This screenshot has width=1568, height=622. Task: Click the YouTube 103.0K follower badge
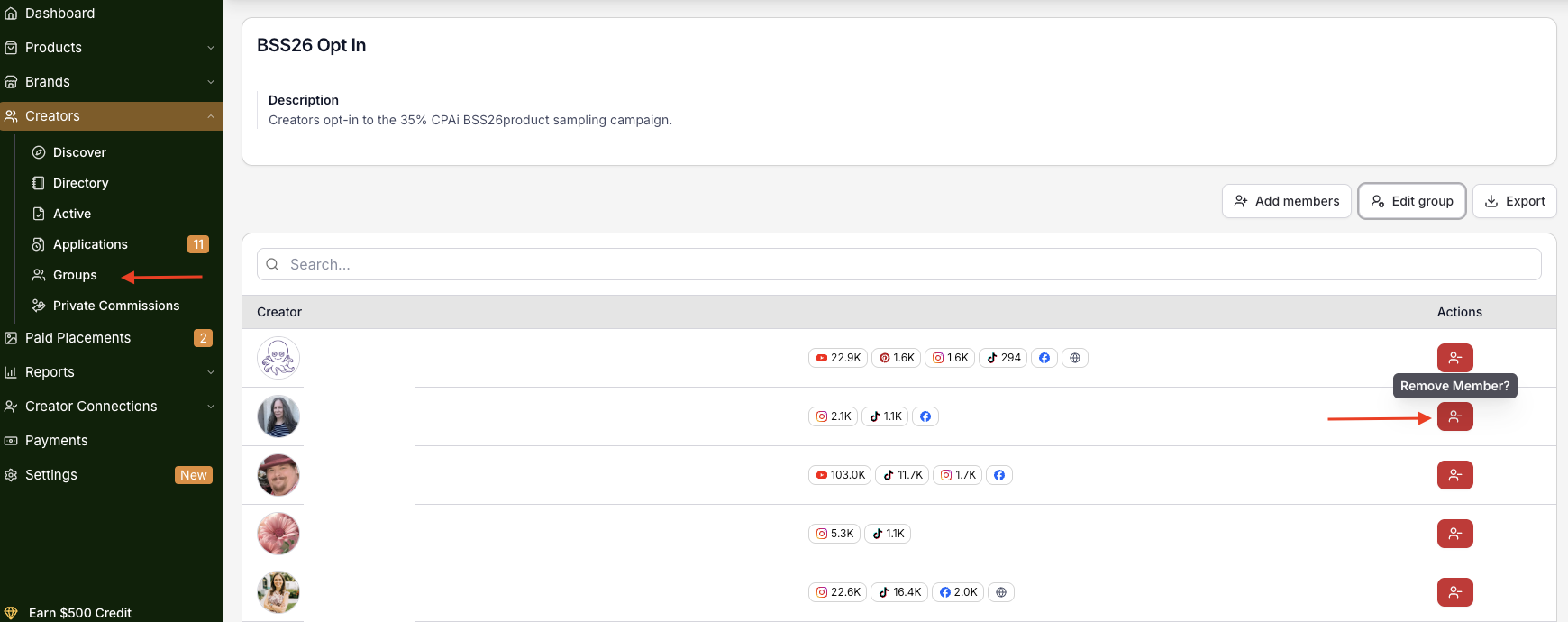840,475
